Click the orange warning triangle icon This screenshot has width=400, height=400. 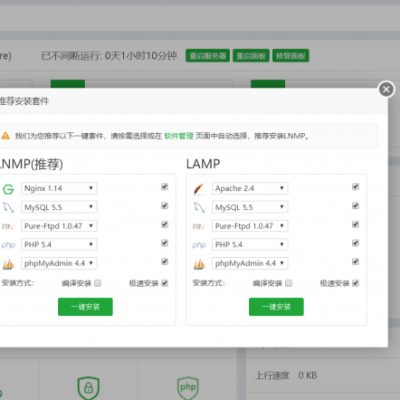click(5, 136)
